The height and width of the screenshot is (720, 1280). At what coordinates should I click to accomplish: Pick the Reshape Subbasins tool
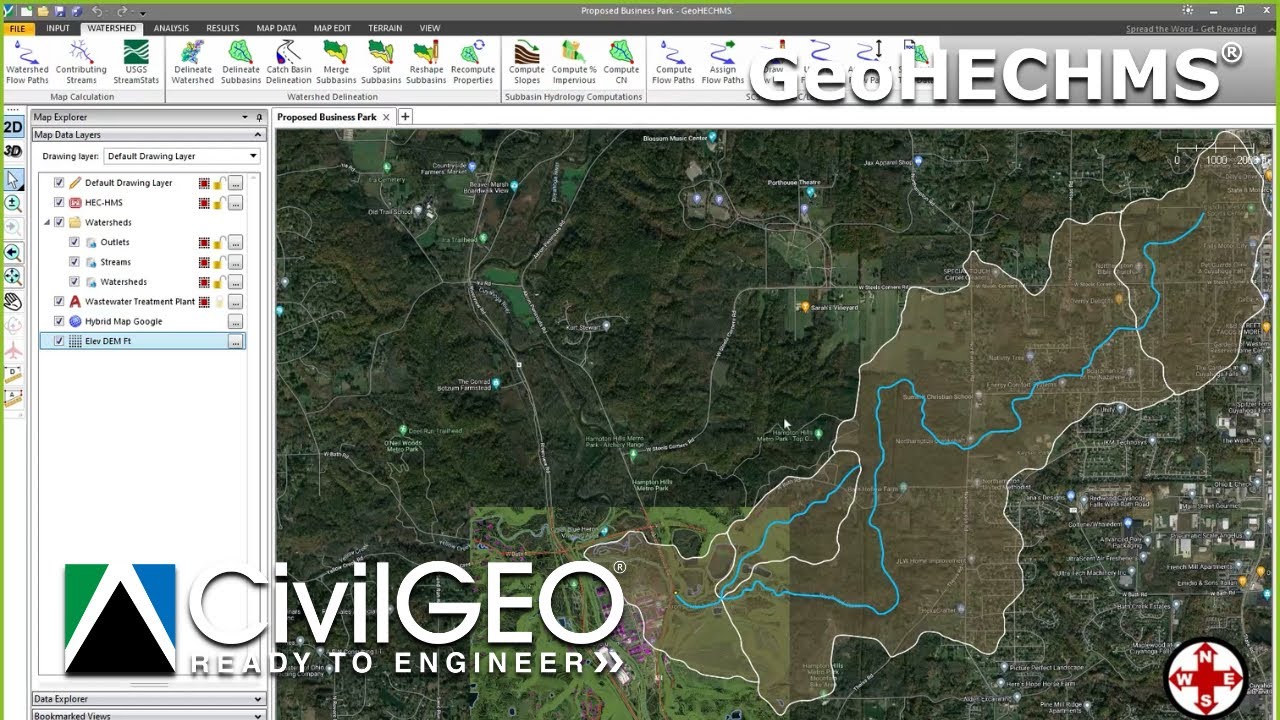426,62
